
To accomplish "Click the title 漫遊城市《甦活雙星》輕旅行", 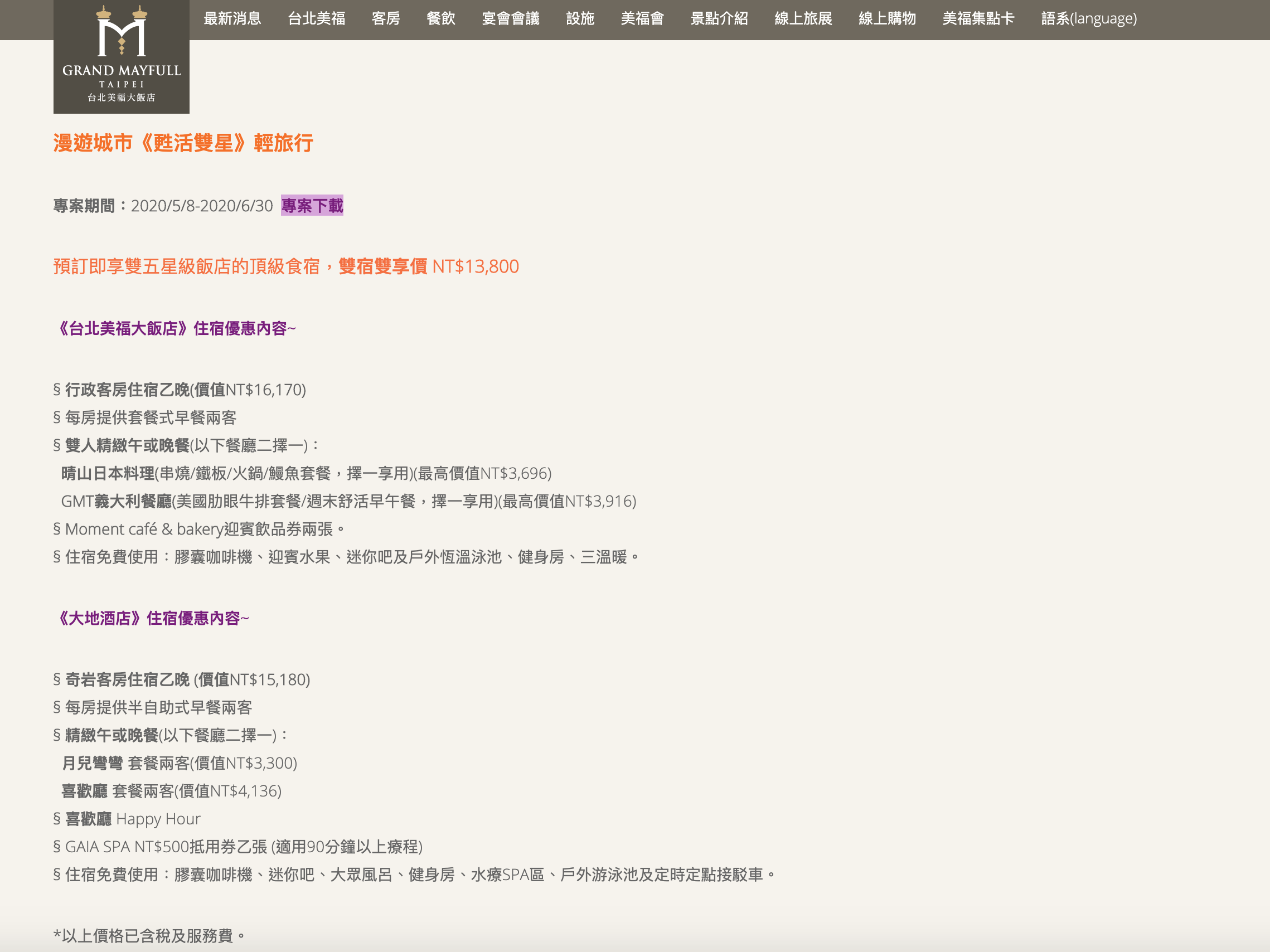I will [183, 143].
